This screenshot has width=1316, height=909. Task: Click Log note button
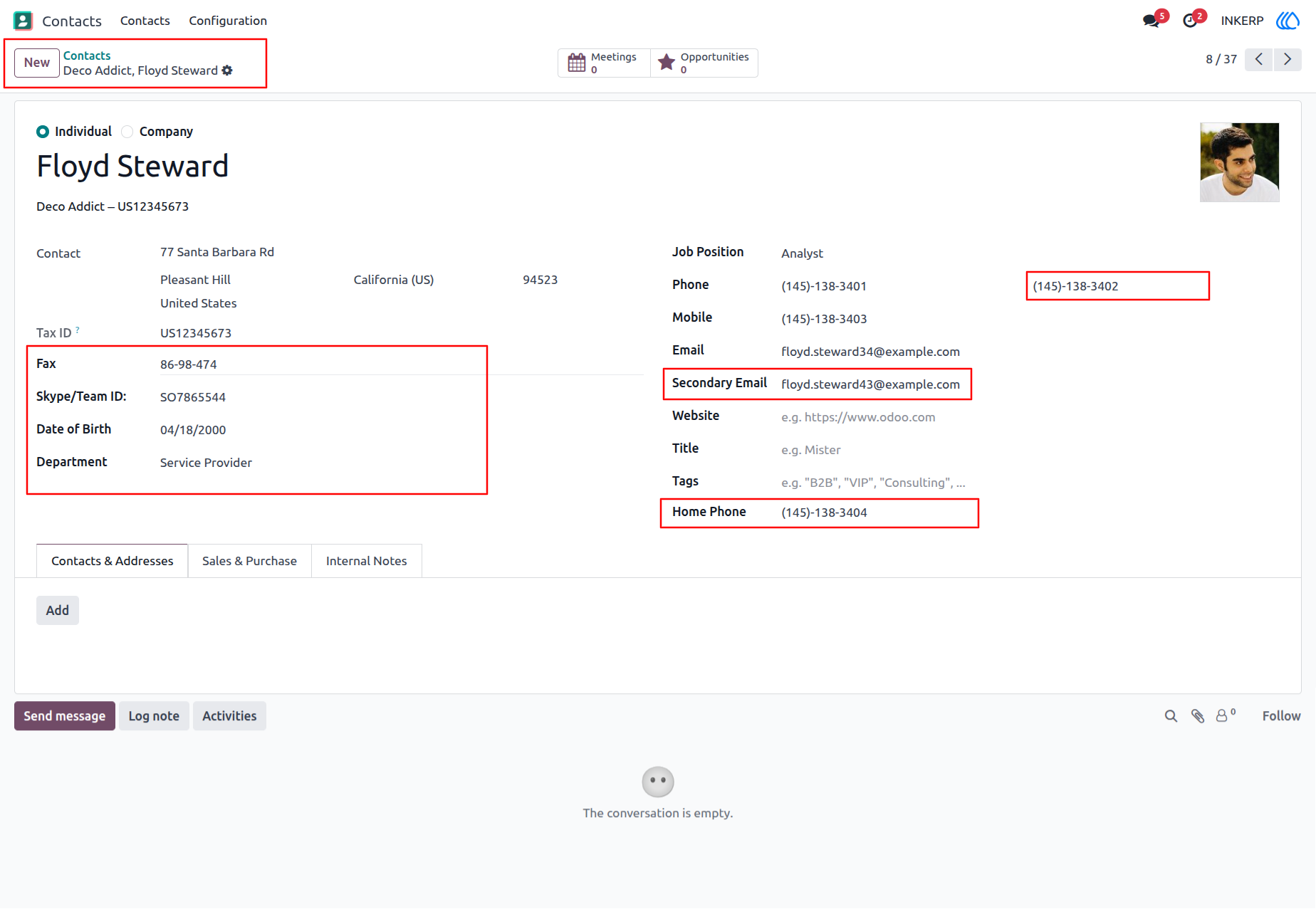154,716
